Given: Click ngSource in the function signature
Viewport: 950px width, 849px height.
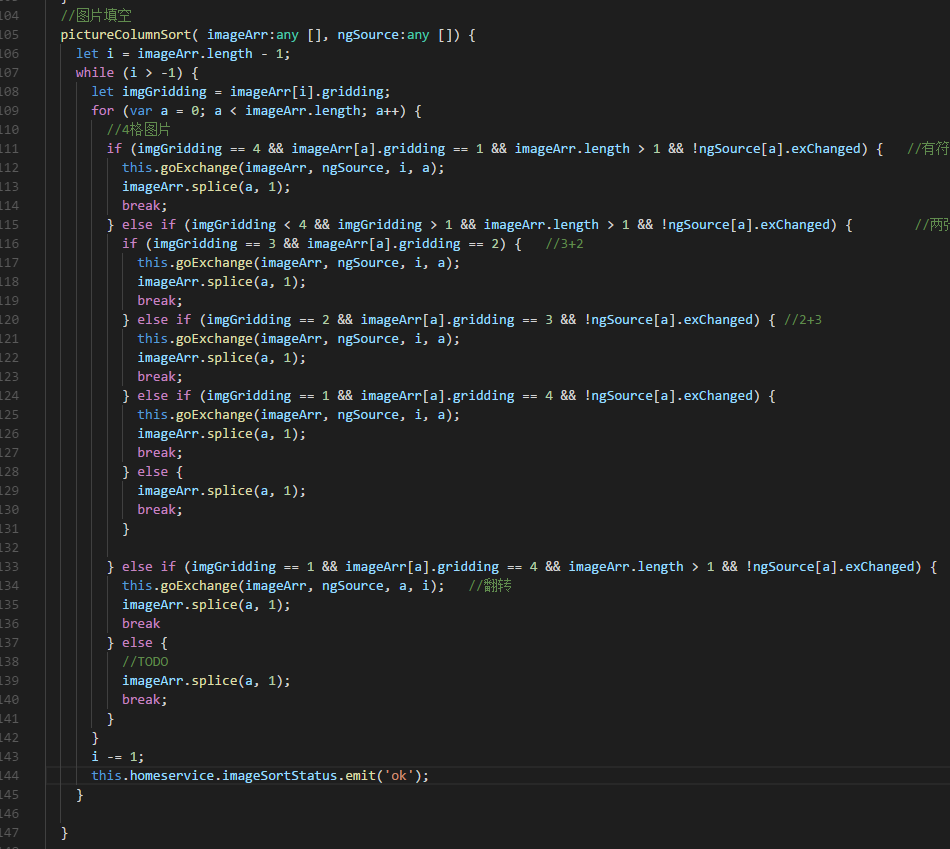Looking at the screenshot, I should pos(368,35).
